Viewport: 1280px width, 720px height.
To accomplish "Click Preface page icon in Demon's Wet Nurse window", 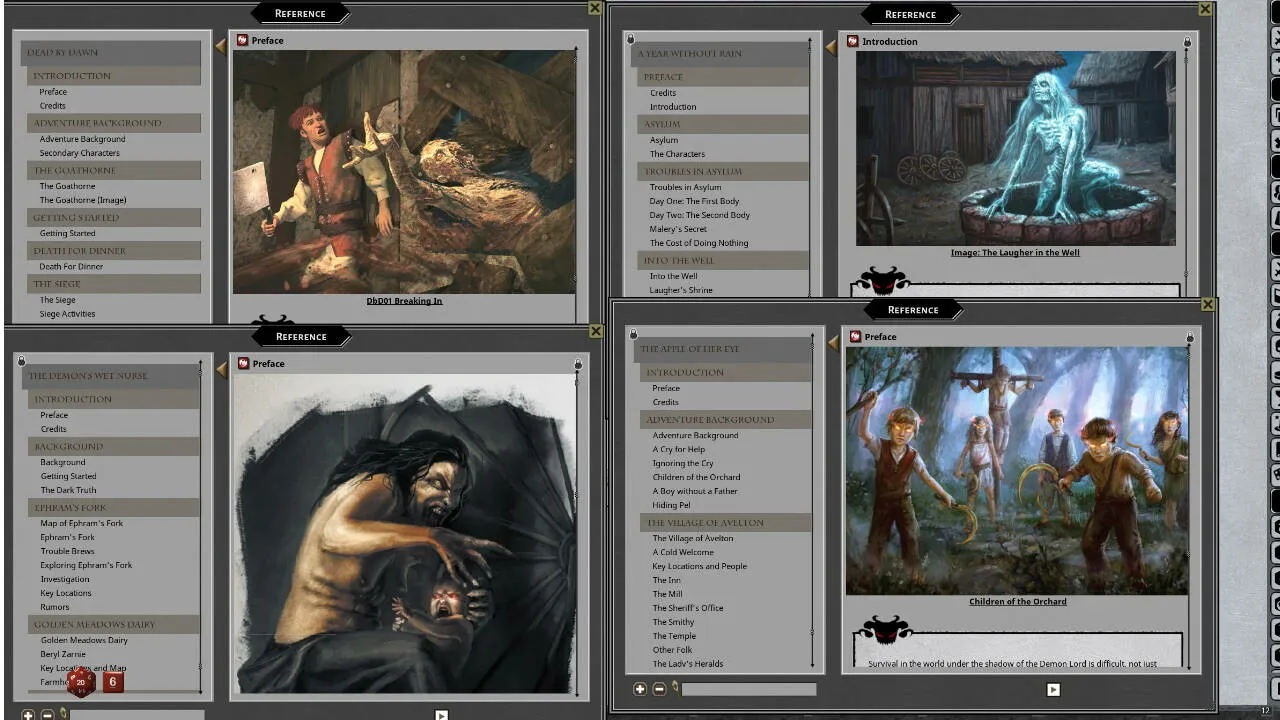I will 242,363.
